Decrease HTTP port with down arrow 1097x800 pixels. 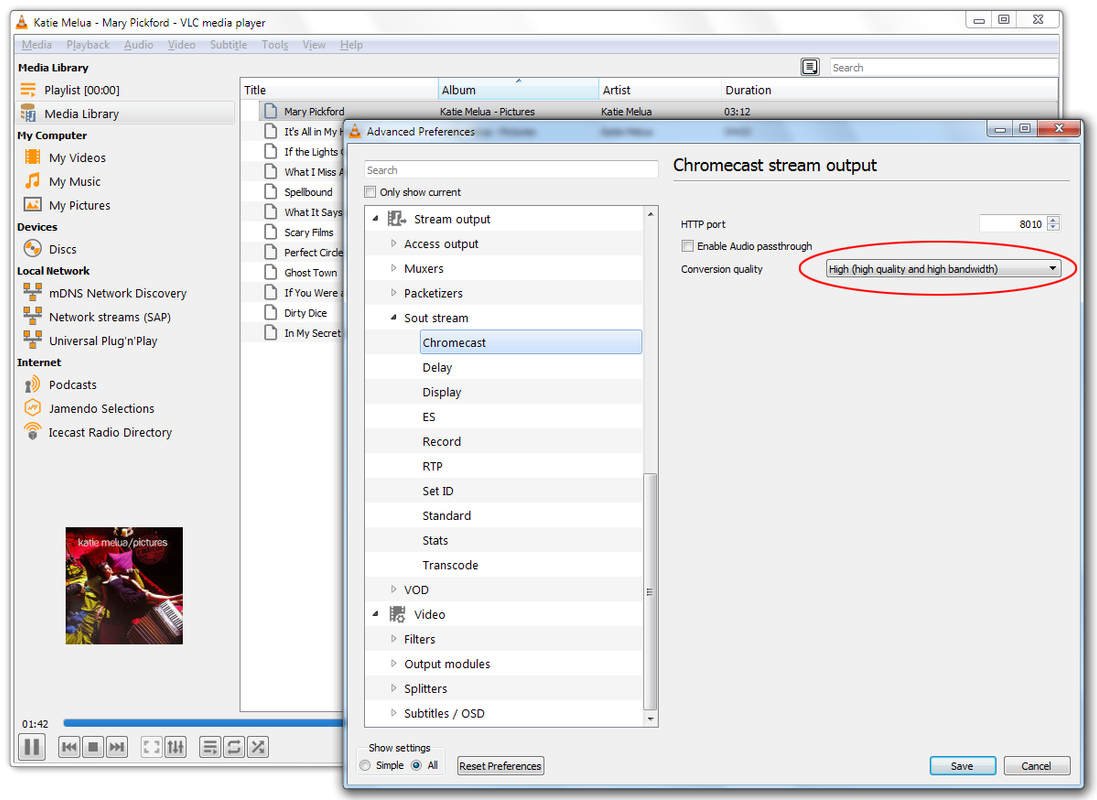[x=1054, y=228]
